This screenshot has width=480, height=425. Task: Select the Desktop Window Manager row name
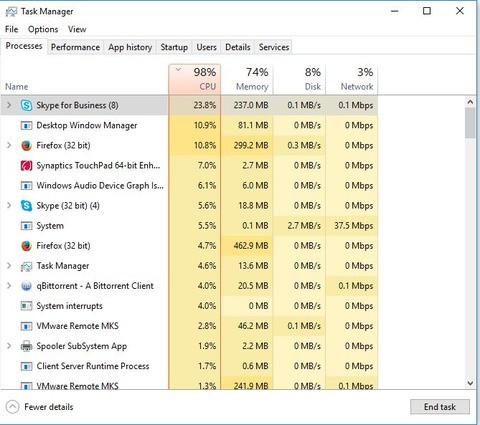[87, 126]
